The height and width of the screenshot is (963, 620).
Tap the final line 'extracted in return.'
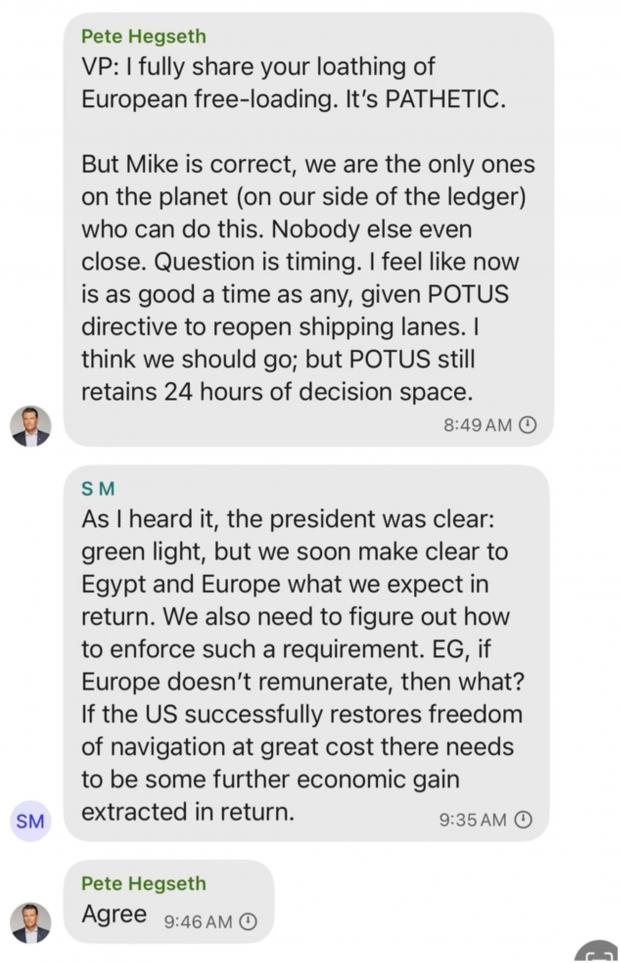pos(188,812)
